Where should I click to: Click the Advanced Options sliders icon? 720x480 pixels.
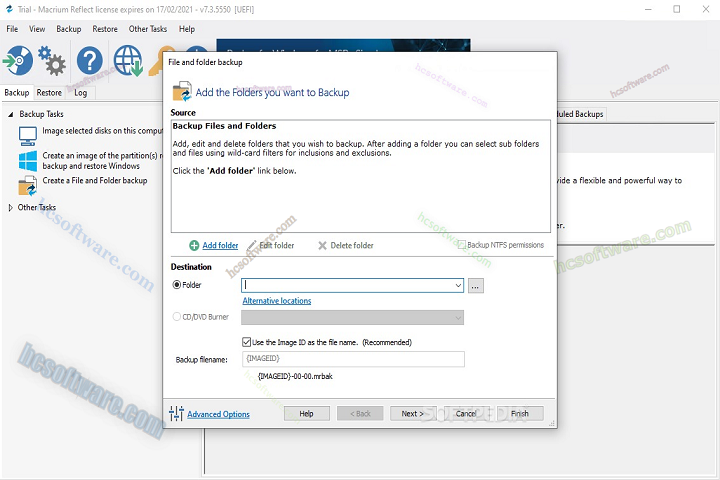point(176,413)
